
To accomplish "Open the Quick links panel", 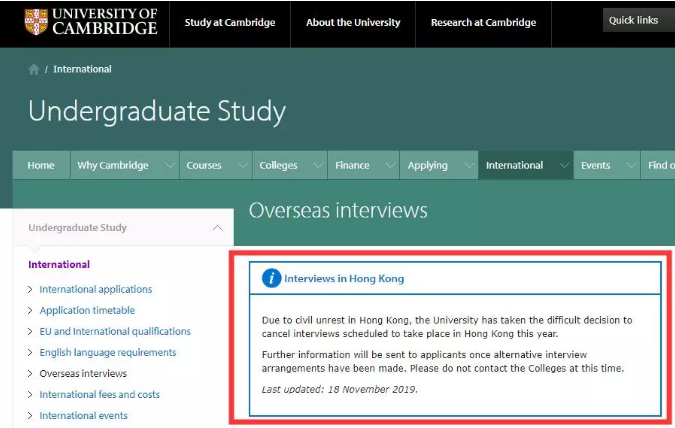I will coord(636,21).
